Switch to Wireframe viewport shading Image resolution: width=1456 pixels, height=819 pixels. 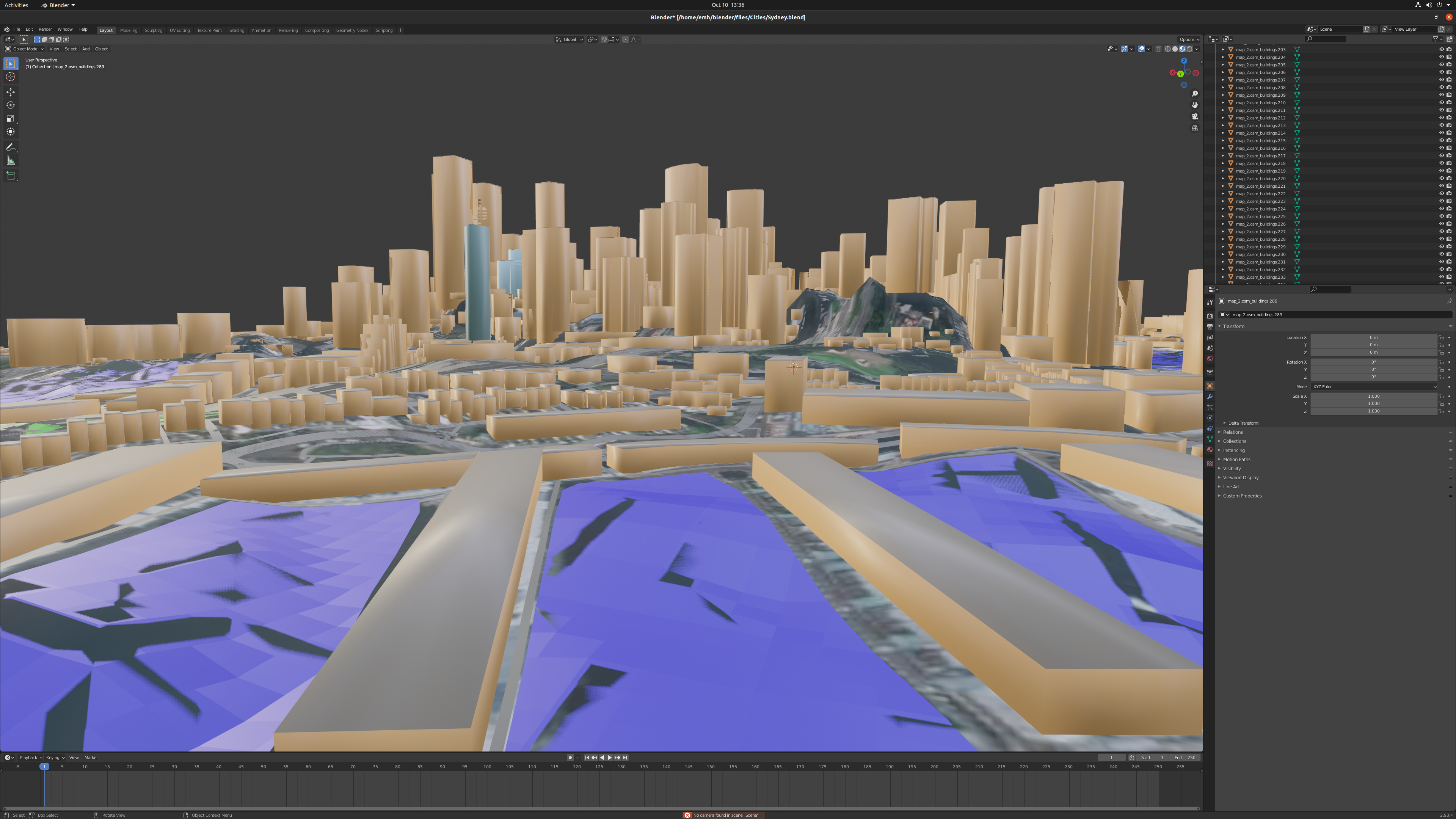tap(1168, 49)
